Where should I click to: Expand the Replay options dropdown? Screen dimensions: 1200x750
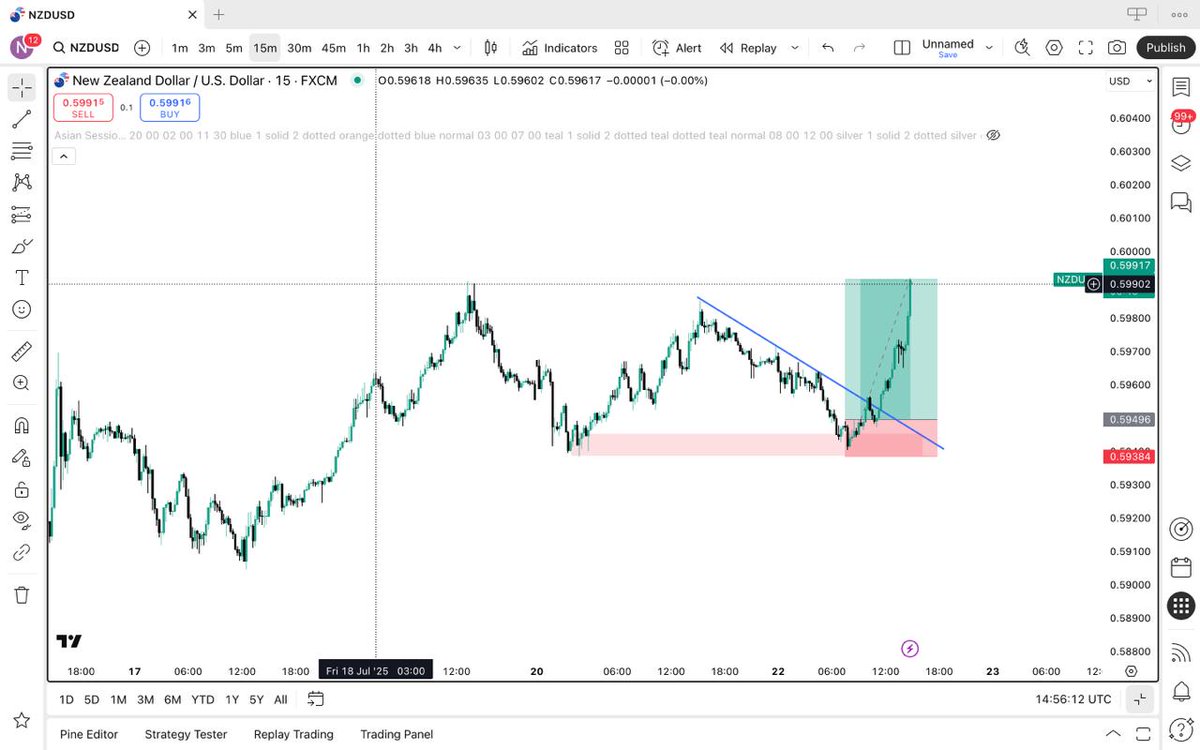pyautogui.click(x=795, y=48)
